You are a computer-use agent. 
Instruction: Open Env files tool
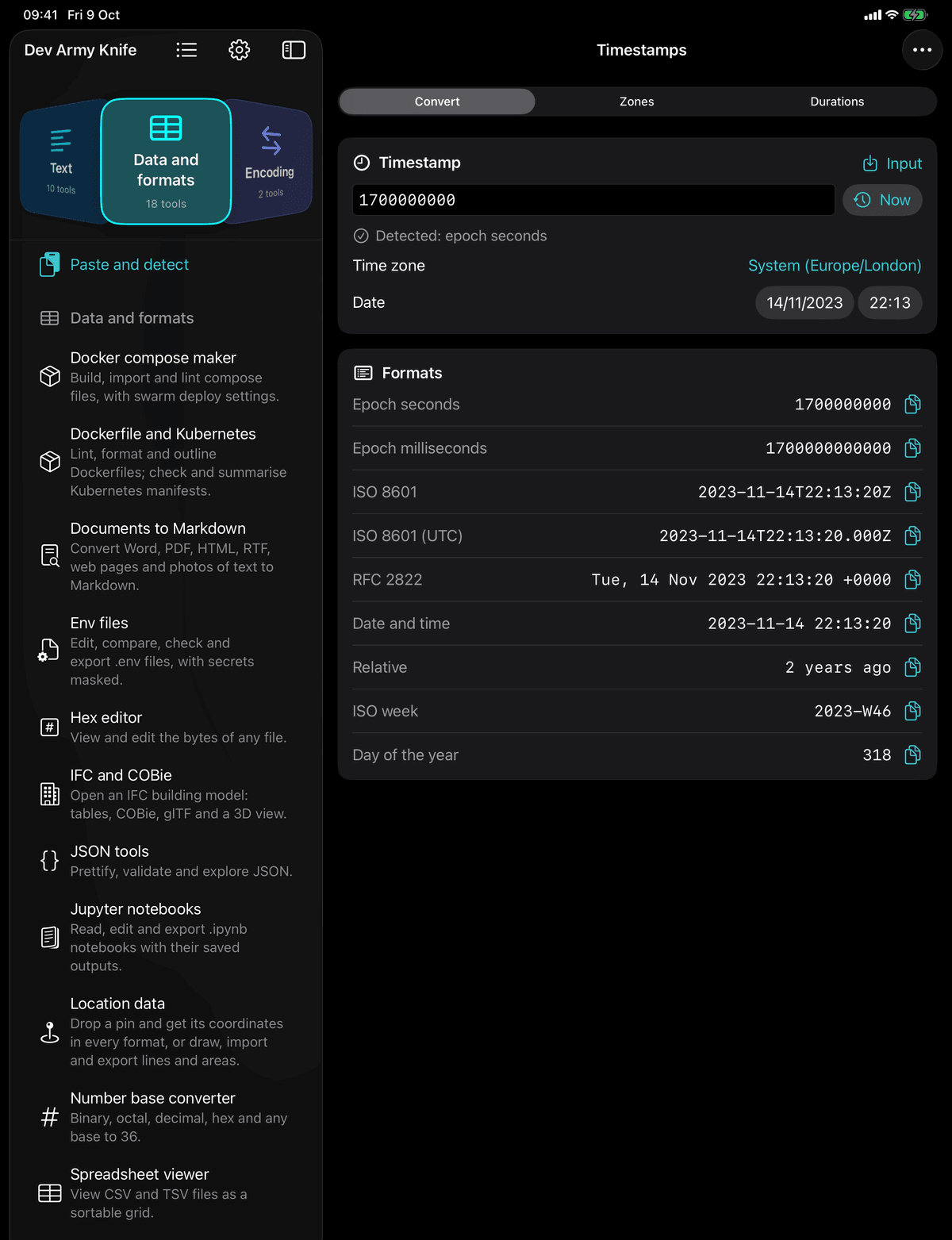coord(166,651)
